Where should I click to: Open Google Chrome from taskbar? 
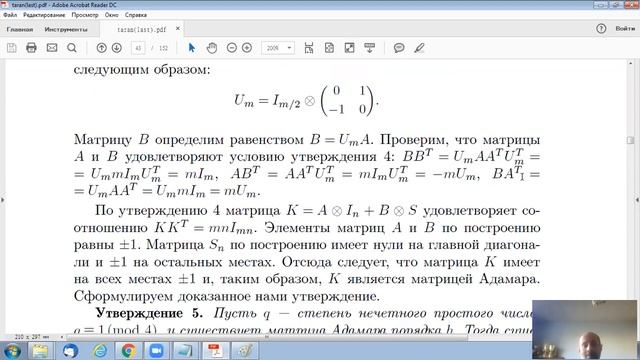pyautogui.click(x=128, y=351)
